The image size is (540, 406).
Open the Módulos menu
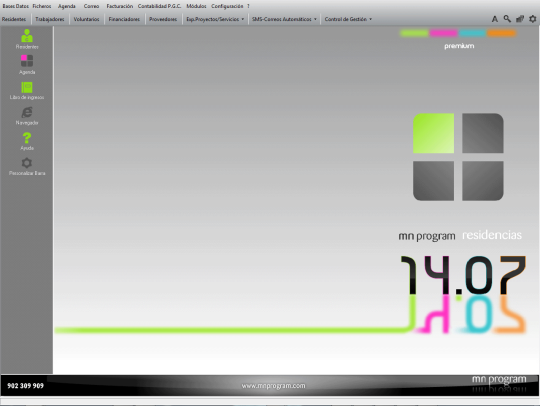[x=196, y=6]
